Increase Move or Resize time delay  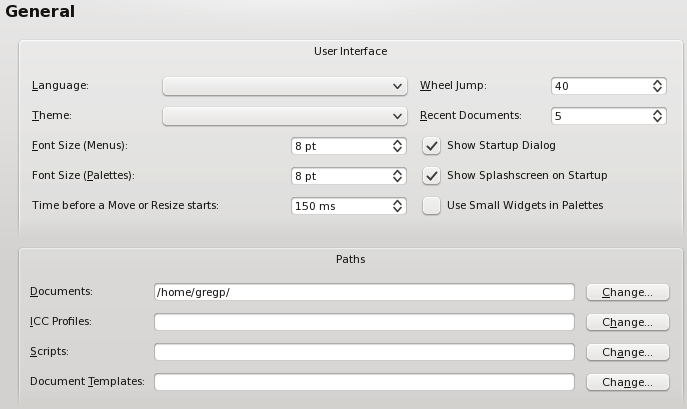point(397,202)
